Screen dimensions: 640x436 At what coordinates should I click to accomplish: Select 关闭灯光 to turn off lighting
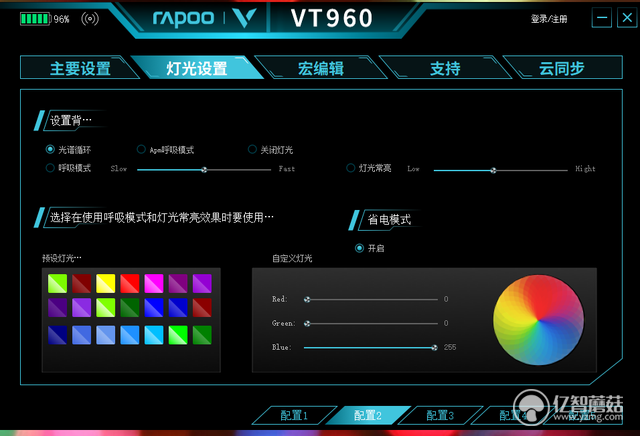pyautogui.click(x=252, y=149)
